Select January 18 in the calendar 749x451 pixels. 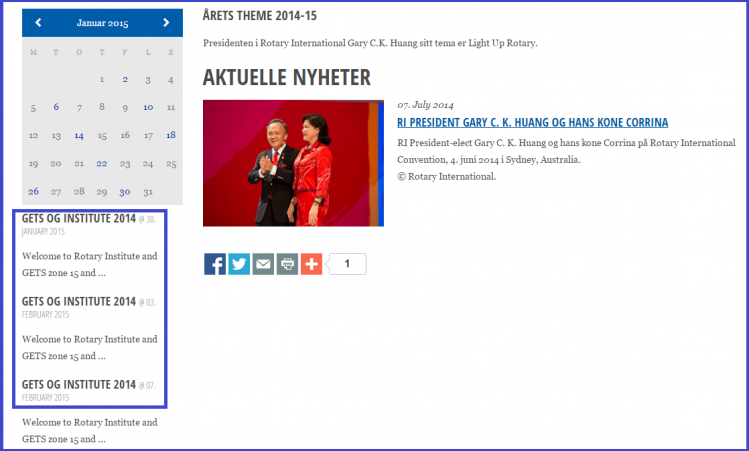(x=171, y=135)
